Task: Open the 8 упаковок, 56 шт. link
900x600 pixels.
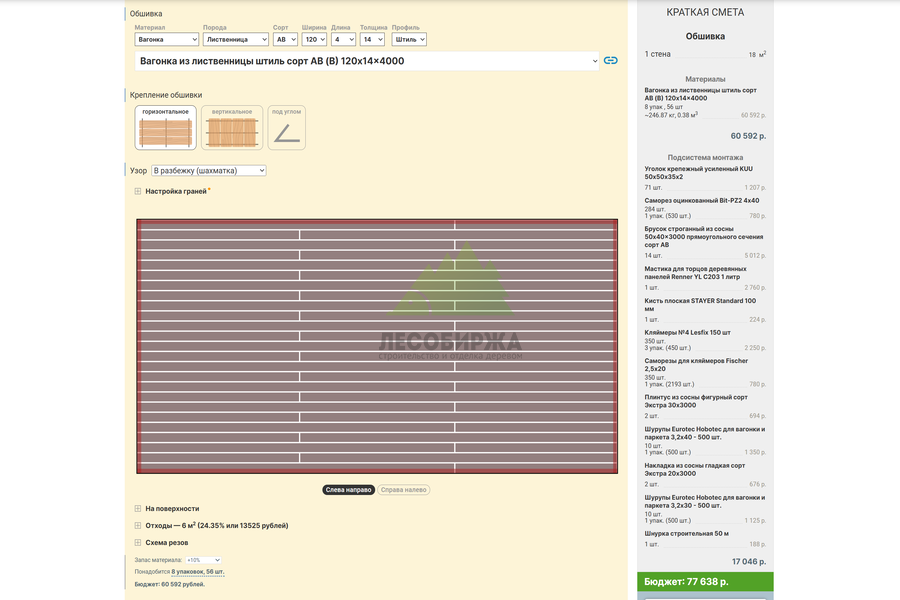Action: pyautogui.click(x=197, y=572)
